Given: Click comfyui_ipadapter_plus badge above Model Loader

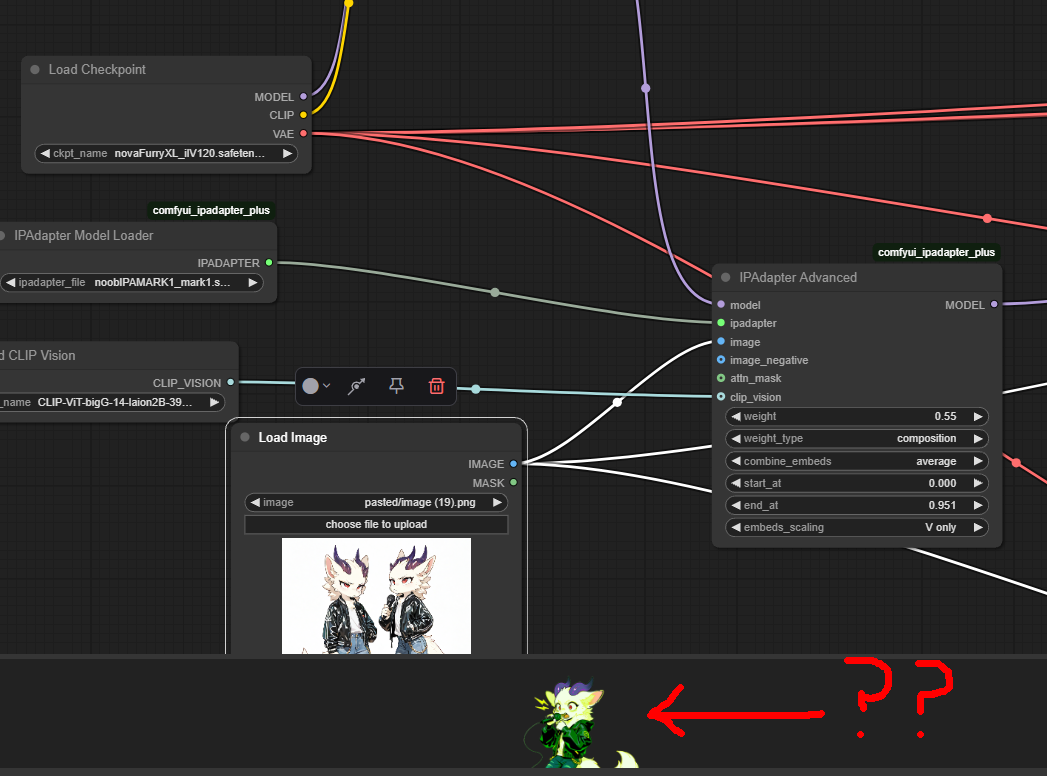Looking at the screenshot, I should point(211,210).
